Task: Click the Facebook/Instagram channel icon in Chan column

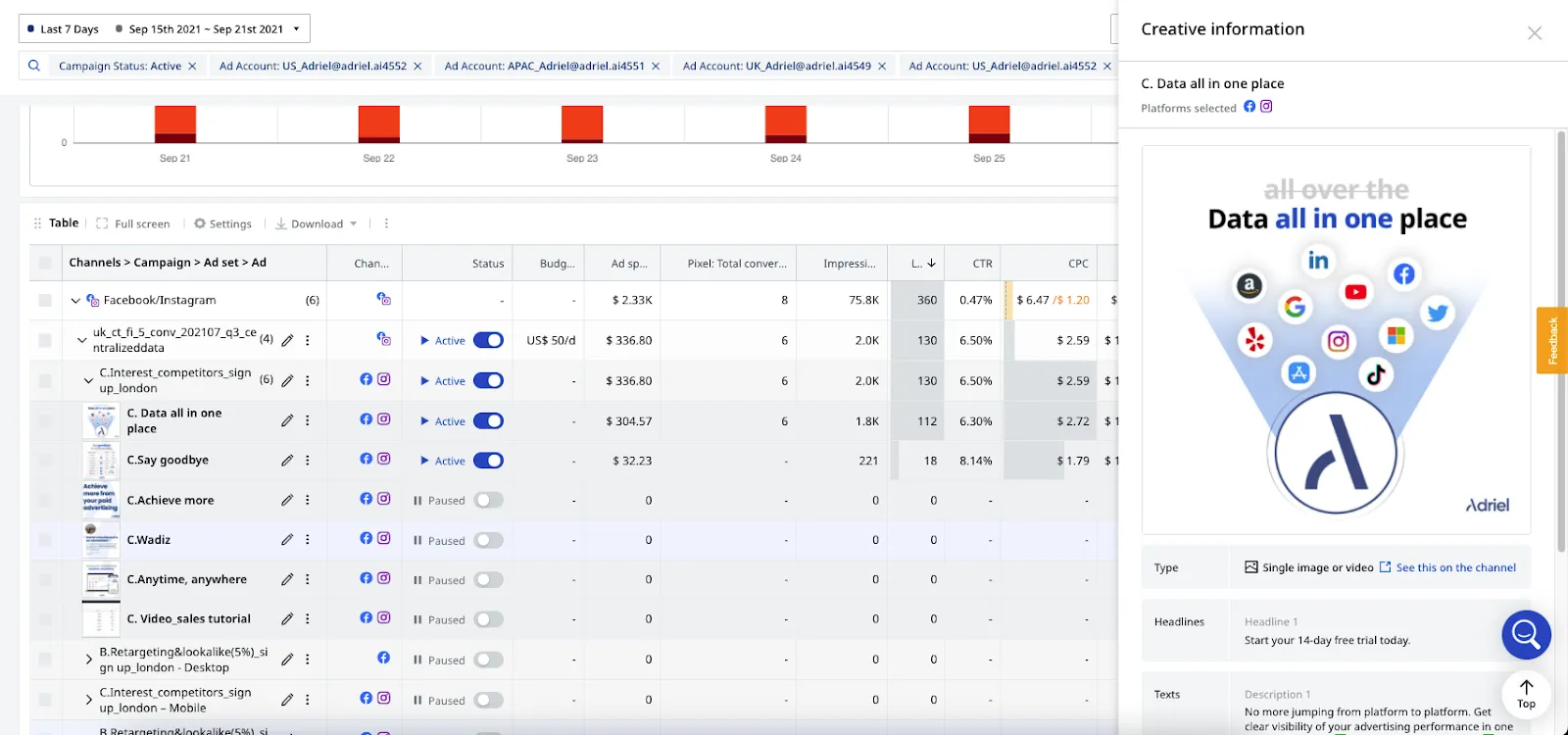Action: (384, 299)
